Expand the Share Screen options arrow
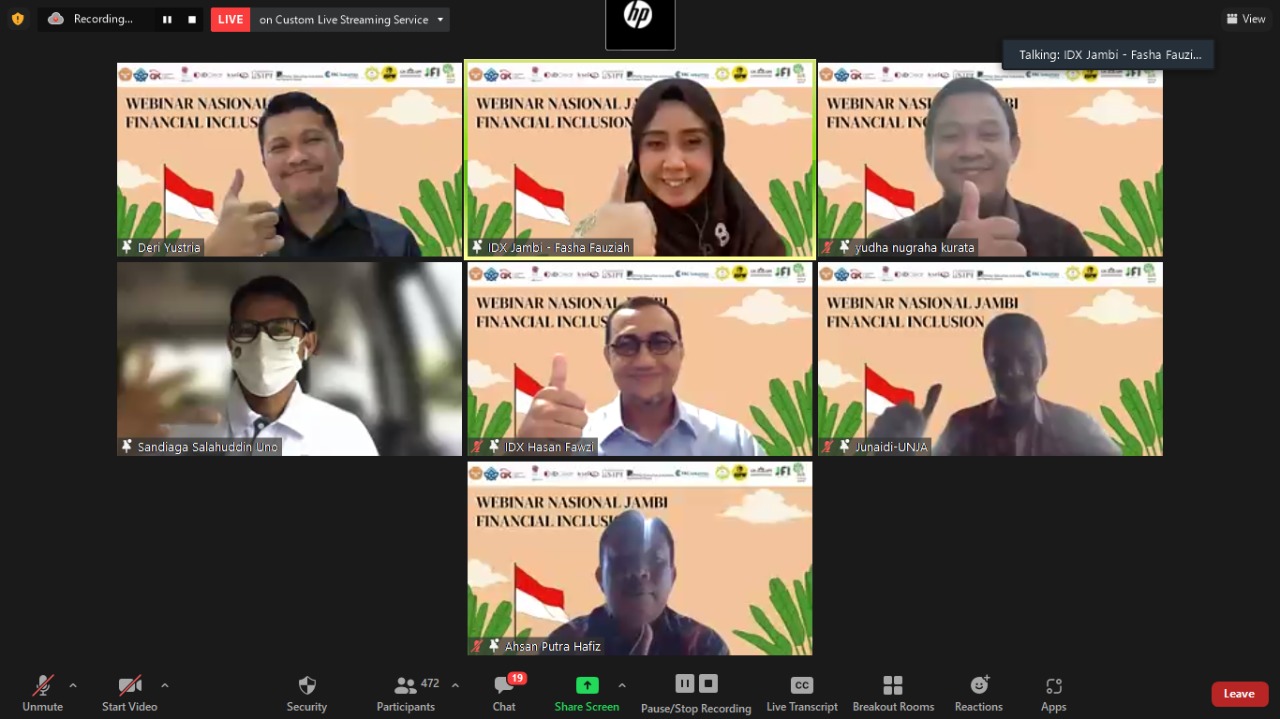This screenshot has height=719, width=1280. [x=622, y=685]
